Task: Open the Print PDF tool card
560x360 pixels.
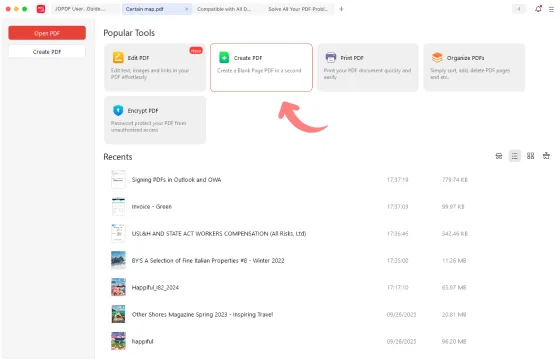Action: pyautogui.click(x=368, y=68)
